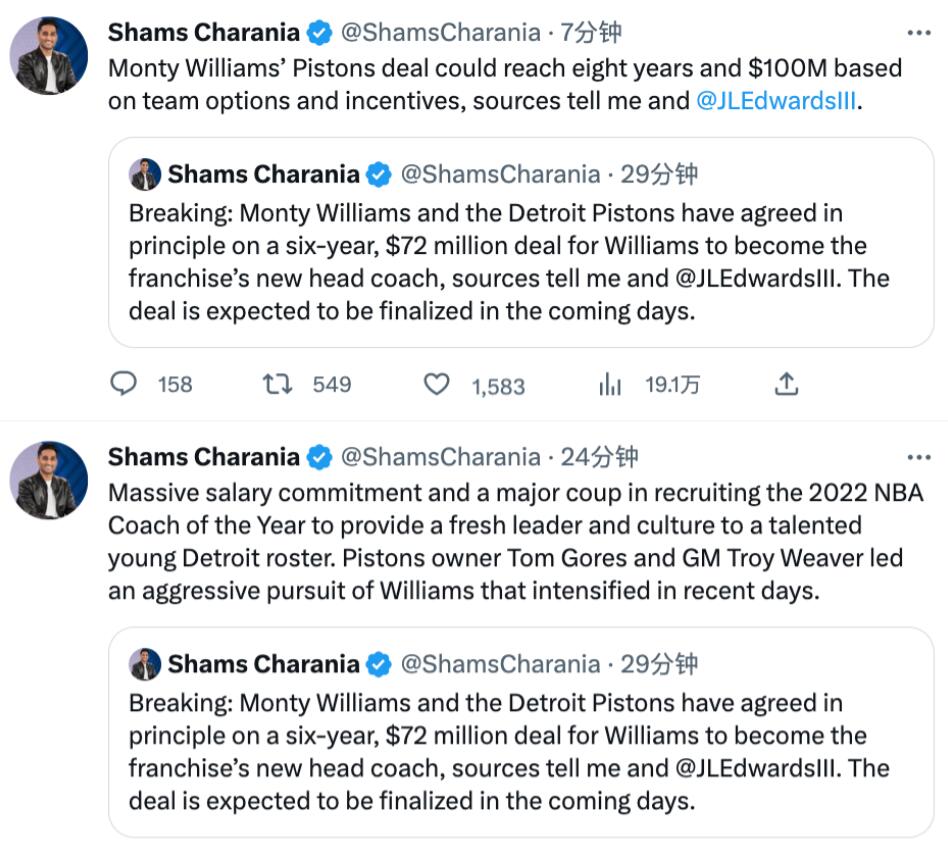948x856 pixels.
Task: Click the reply icon on first tweet
Action: click(x=123, y=384)
